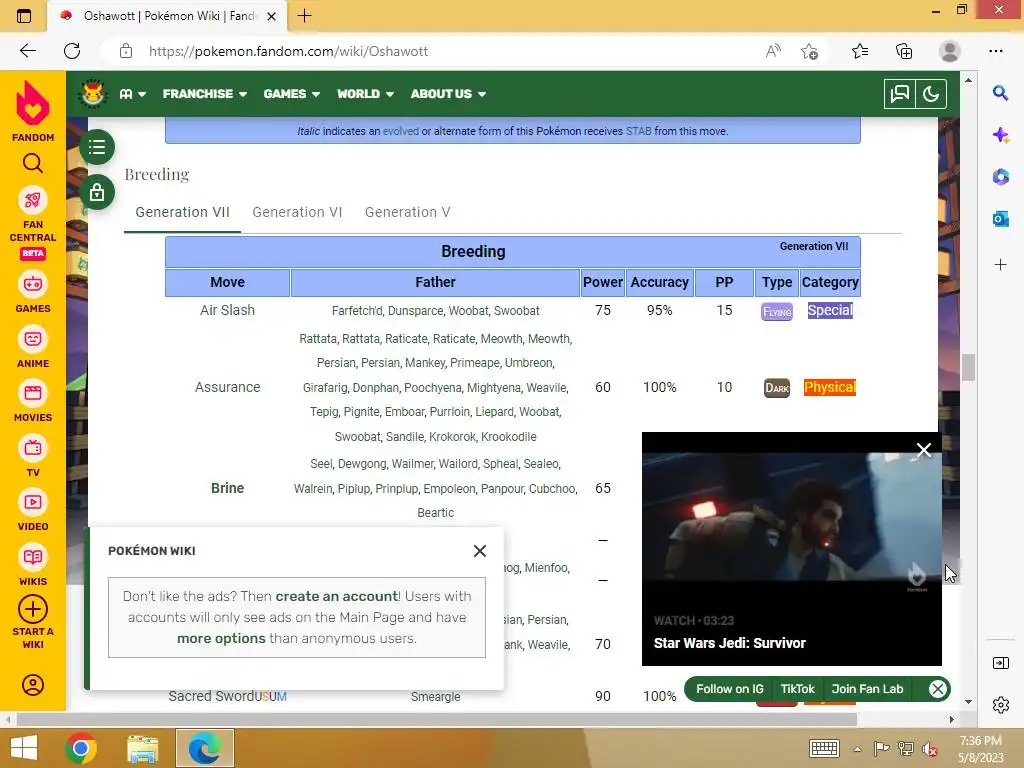
Task: Click the Dark type badge
Action: [x=776, y=388]
